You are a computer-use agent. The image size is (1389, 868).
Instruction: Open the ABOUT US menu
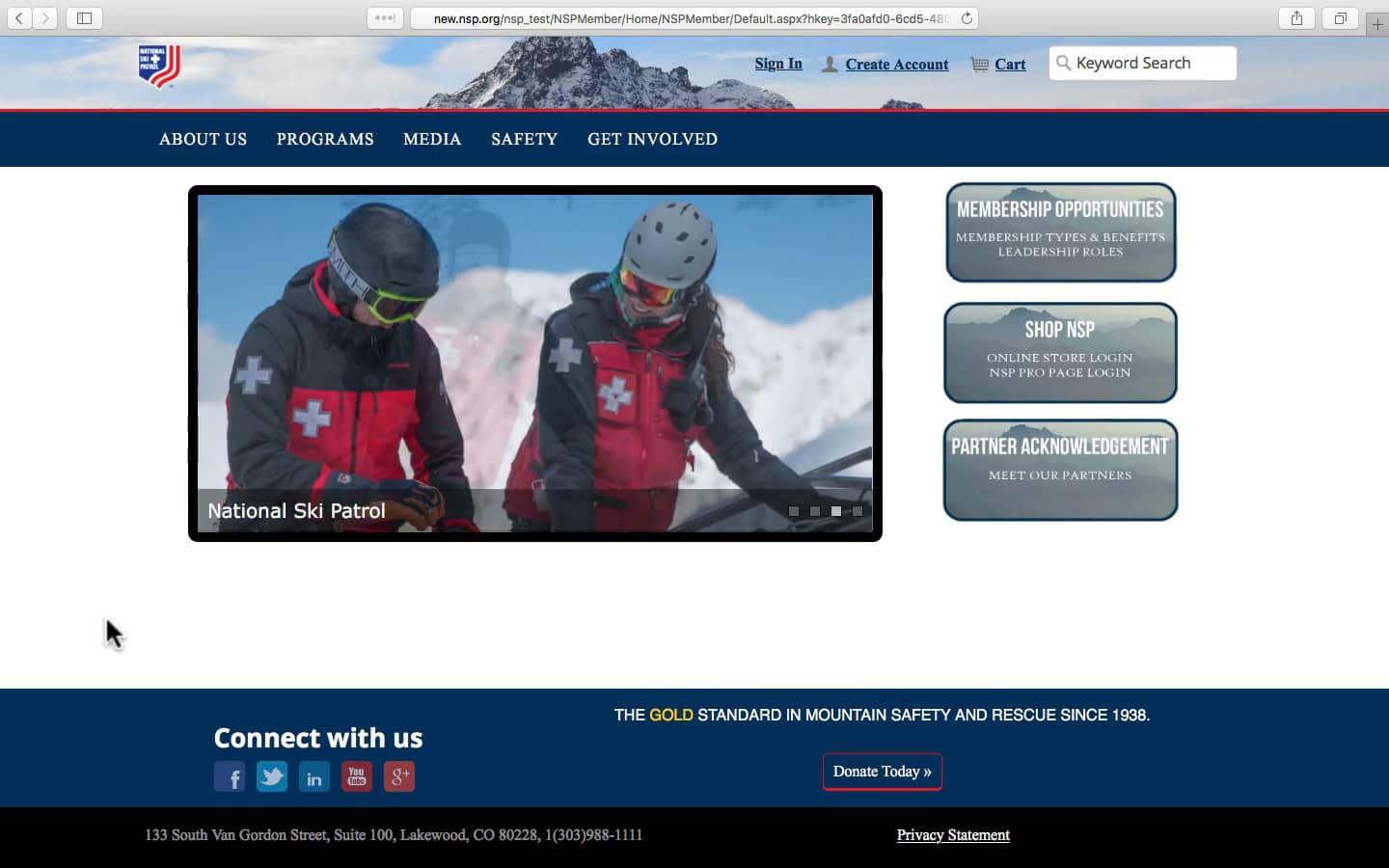tap(203, 139)
